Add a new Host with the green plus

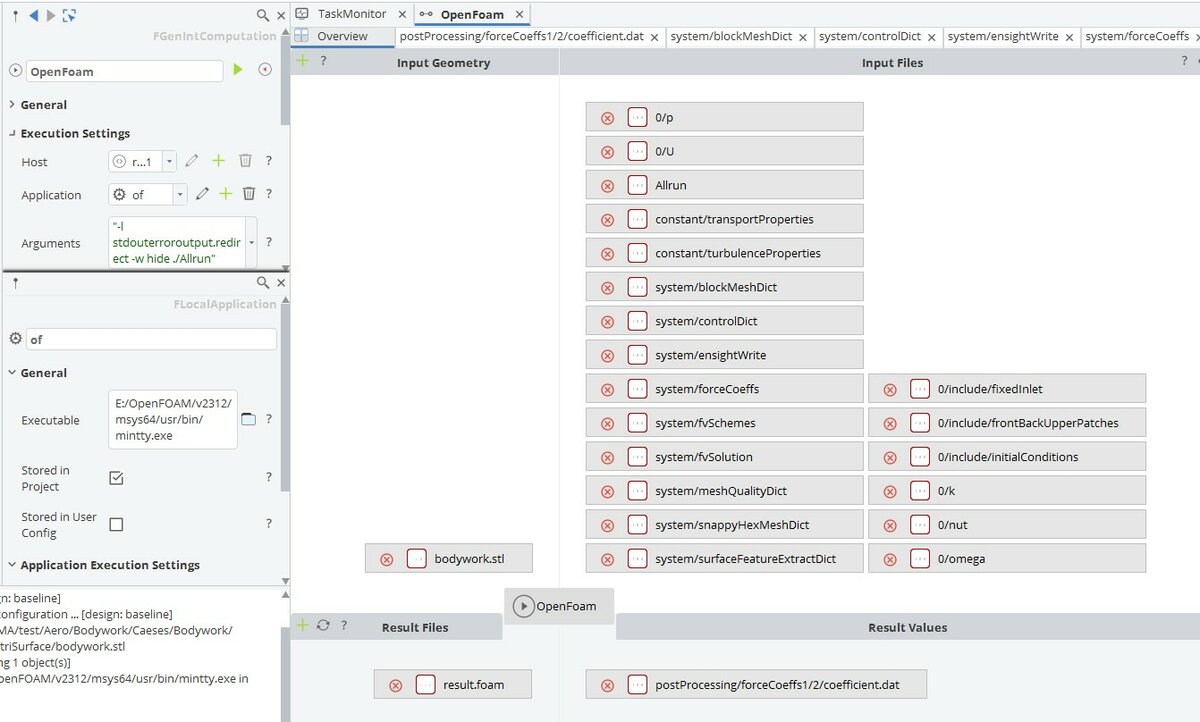(218, 161)
